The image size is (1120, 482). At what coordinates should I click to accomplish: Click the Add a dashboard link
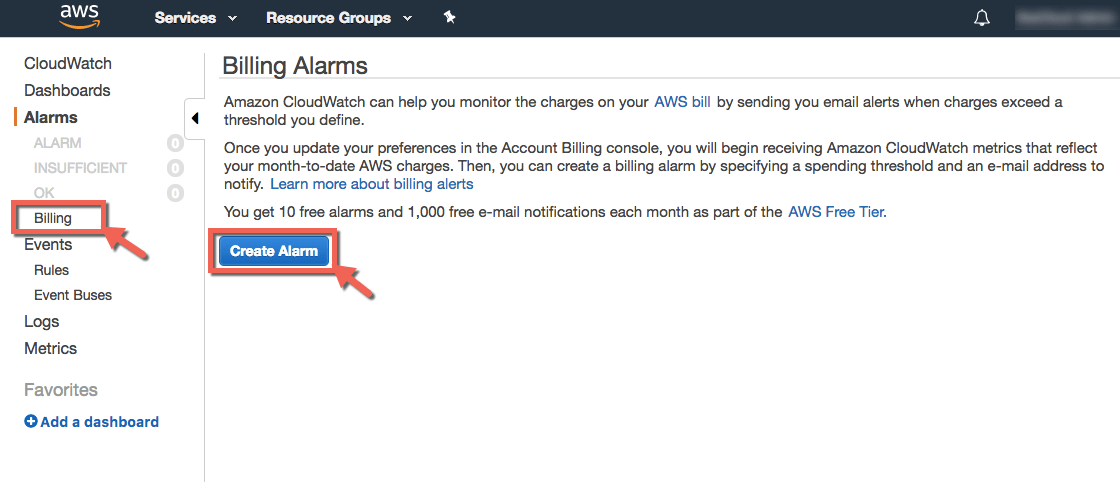pyautogui.click(x=99, y=421)
